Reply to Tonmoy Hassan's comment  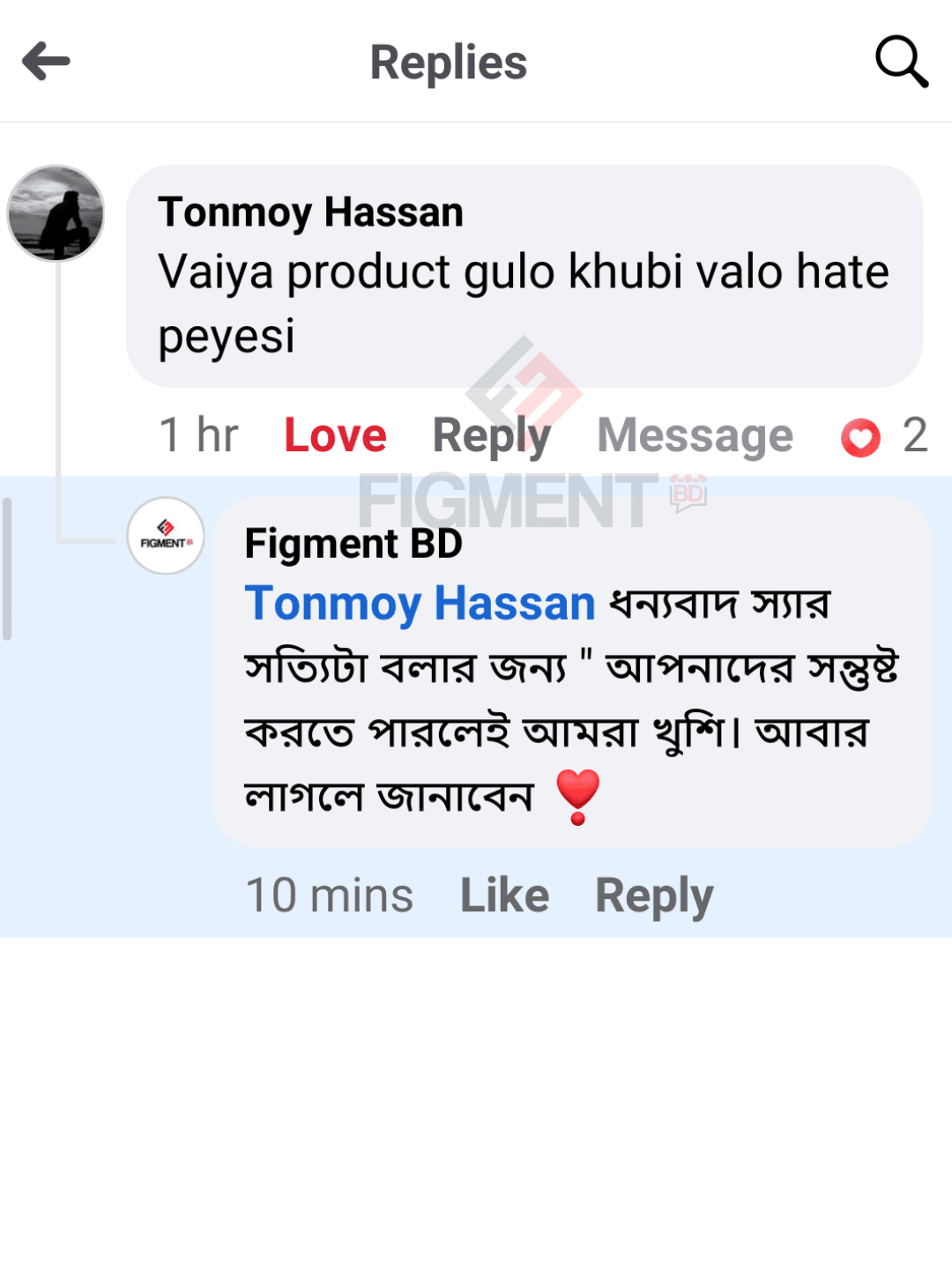click(x=491, y=435)
